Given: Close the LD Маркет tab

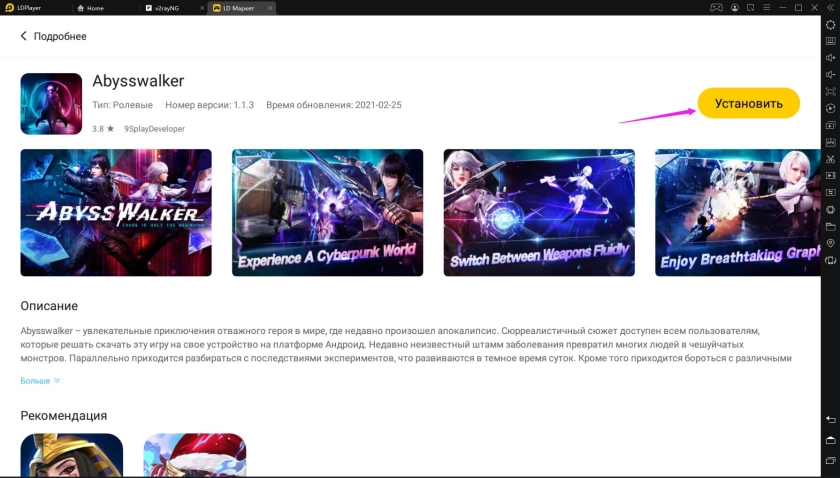Looking at the screenshot, I should click(x=272, y=7).
